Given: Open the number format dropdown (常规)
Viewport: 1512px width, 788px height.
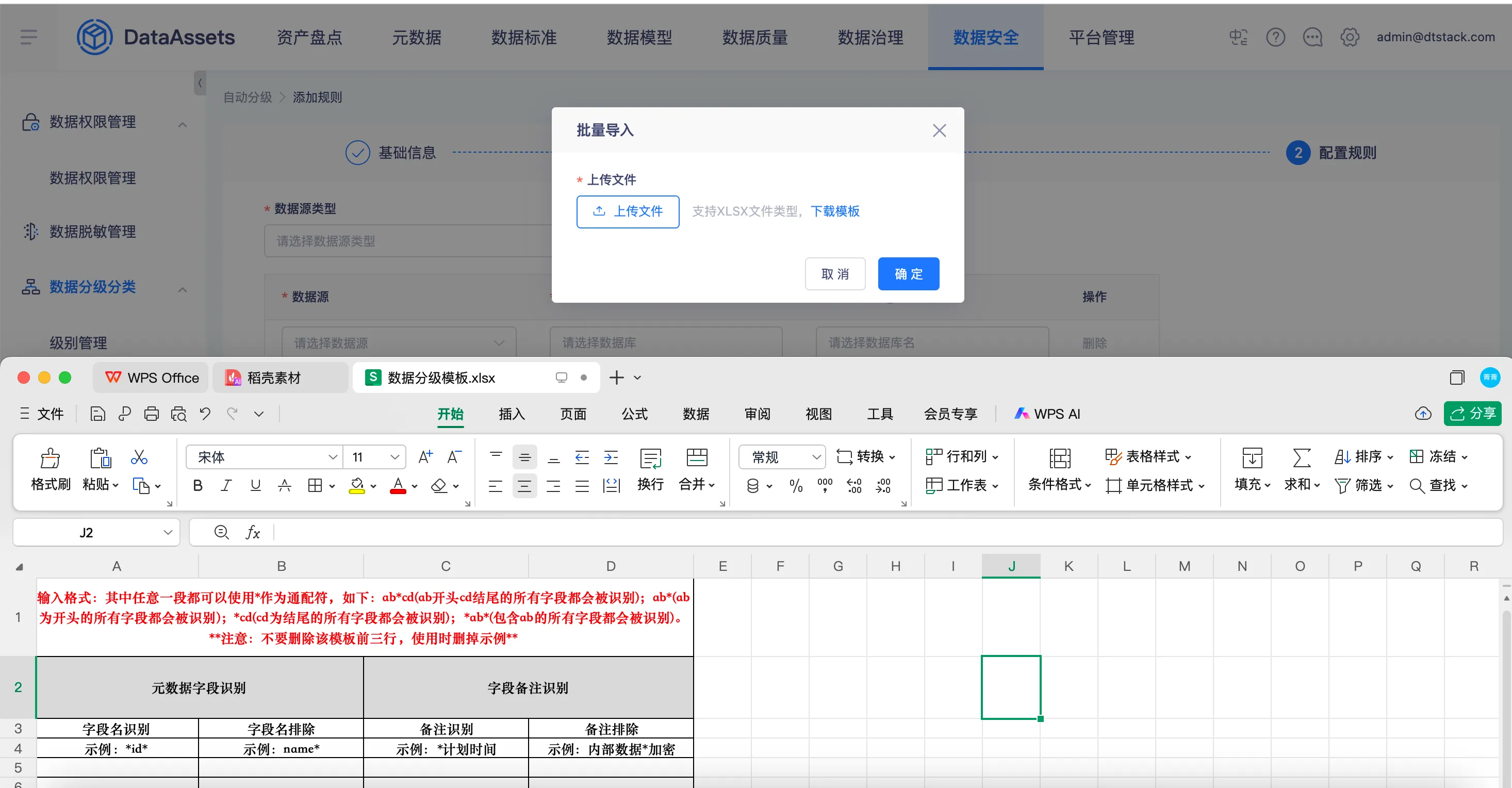Looking at the screenshot, I should click(x=815, y=457).
